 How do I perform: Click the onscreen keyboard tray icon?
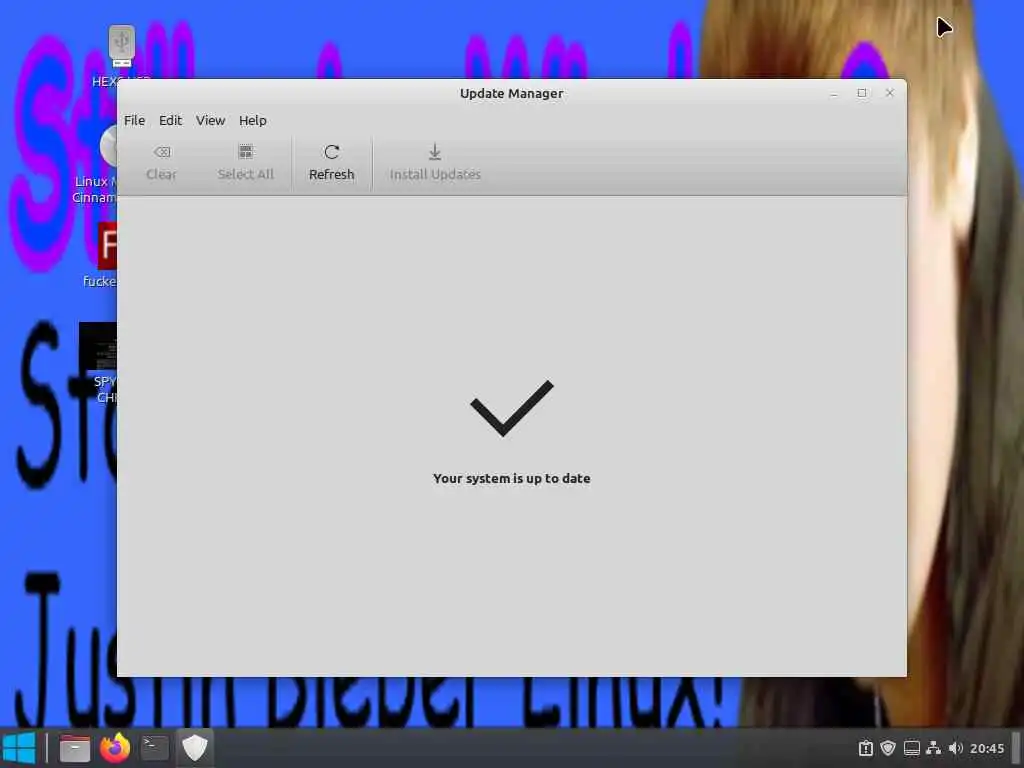(912, 748)
